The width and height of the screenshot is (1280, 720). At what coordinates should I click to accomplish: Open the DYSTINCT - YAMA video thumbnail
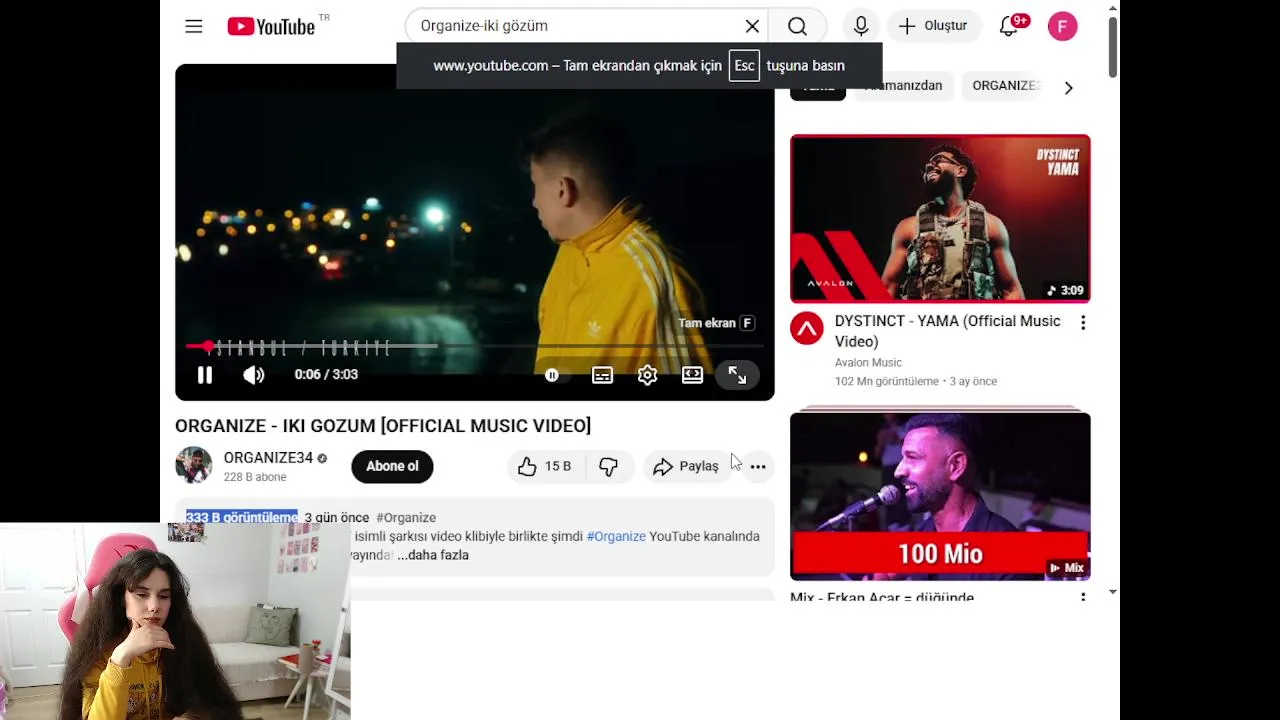tap(940, 218)
